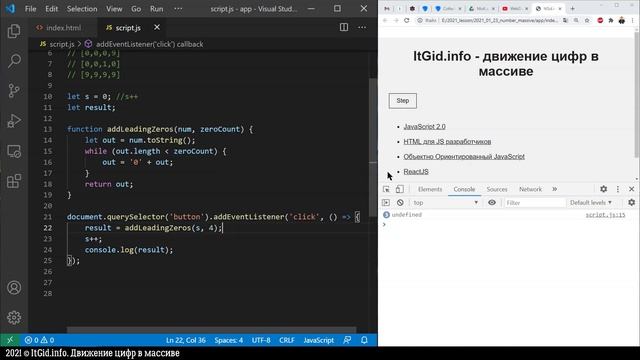640x360 pixels.
Task: Open editor More Actions ellipsis
Action: pos(362,27)
